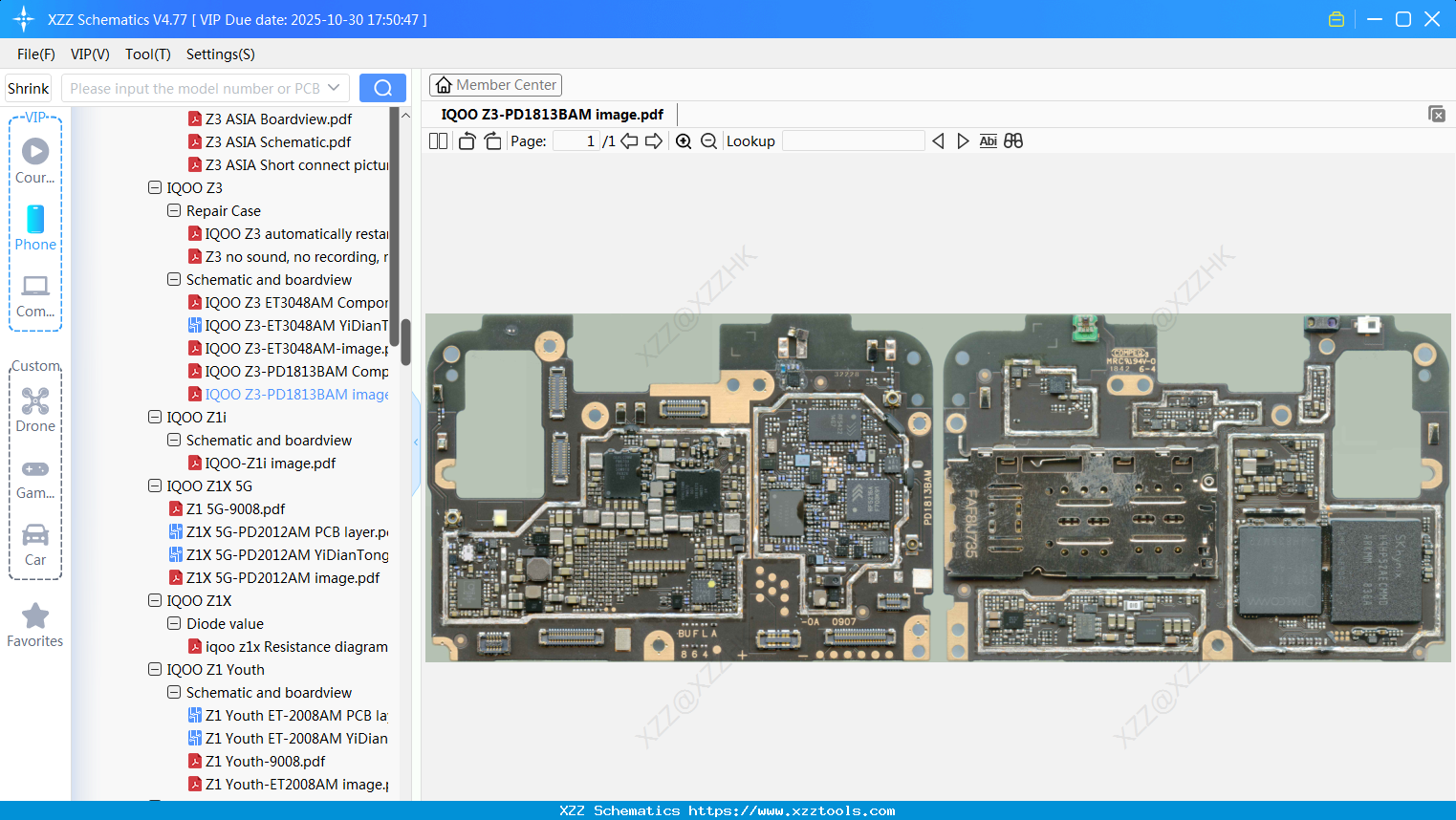
Task: Select the Course play icon in sidebar
Action: click(x=35, y=151)
